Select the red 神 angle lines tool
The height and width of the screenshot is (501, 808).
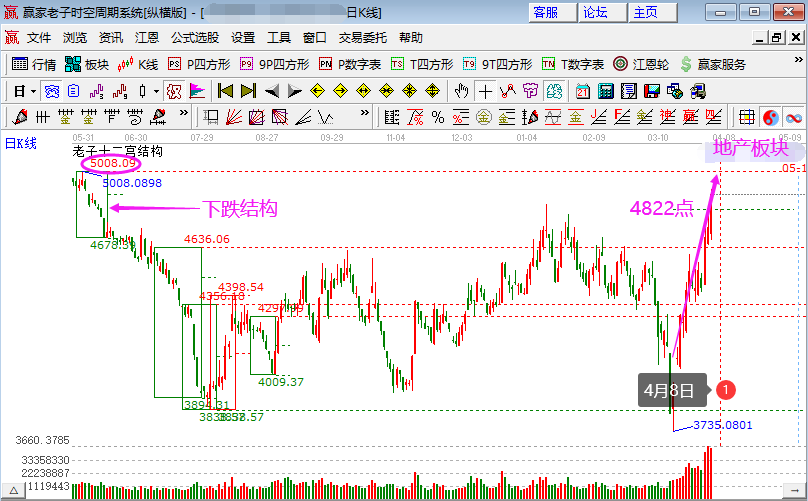(667, 118)
